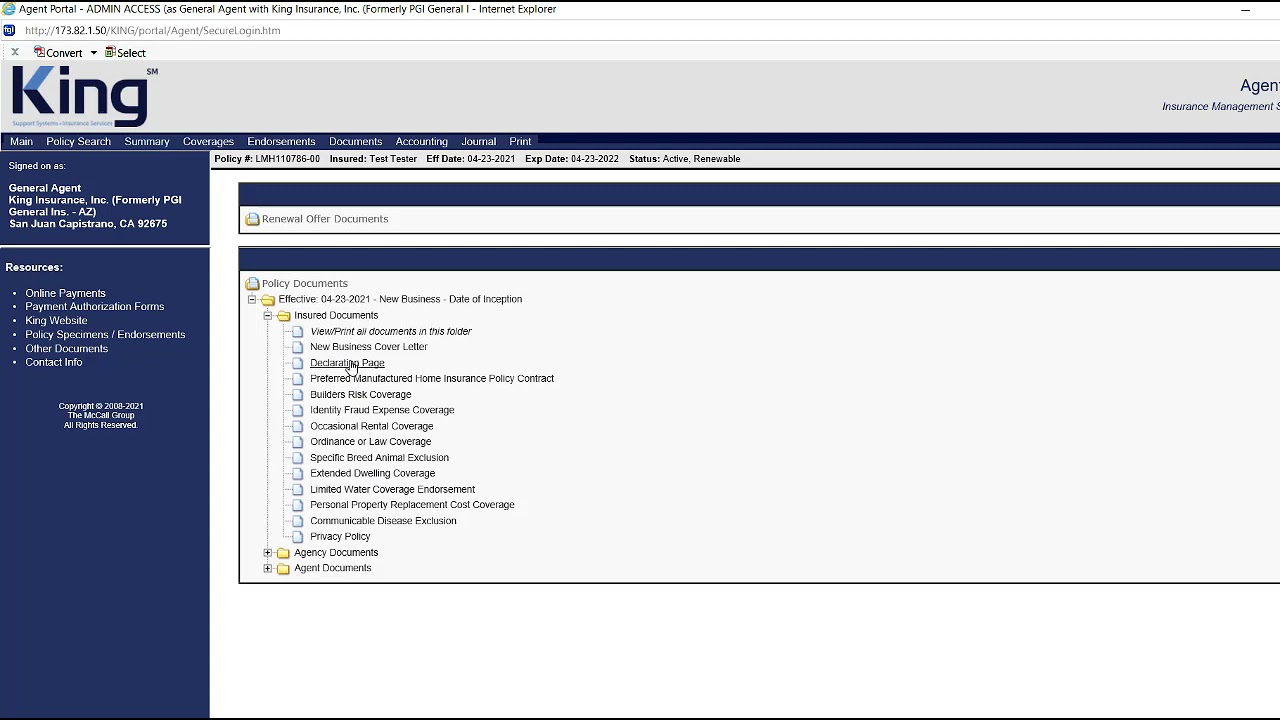Screen dimensions: 1280x720
Task: Click the Renewal Offer Documents folder icon
Action: pyautogui.click(x=252, y=219)
